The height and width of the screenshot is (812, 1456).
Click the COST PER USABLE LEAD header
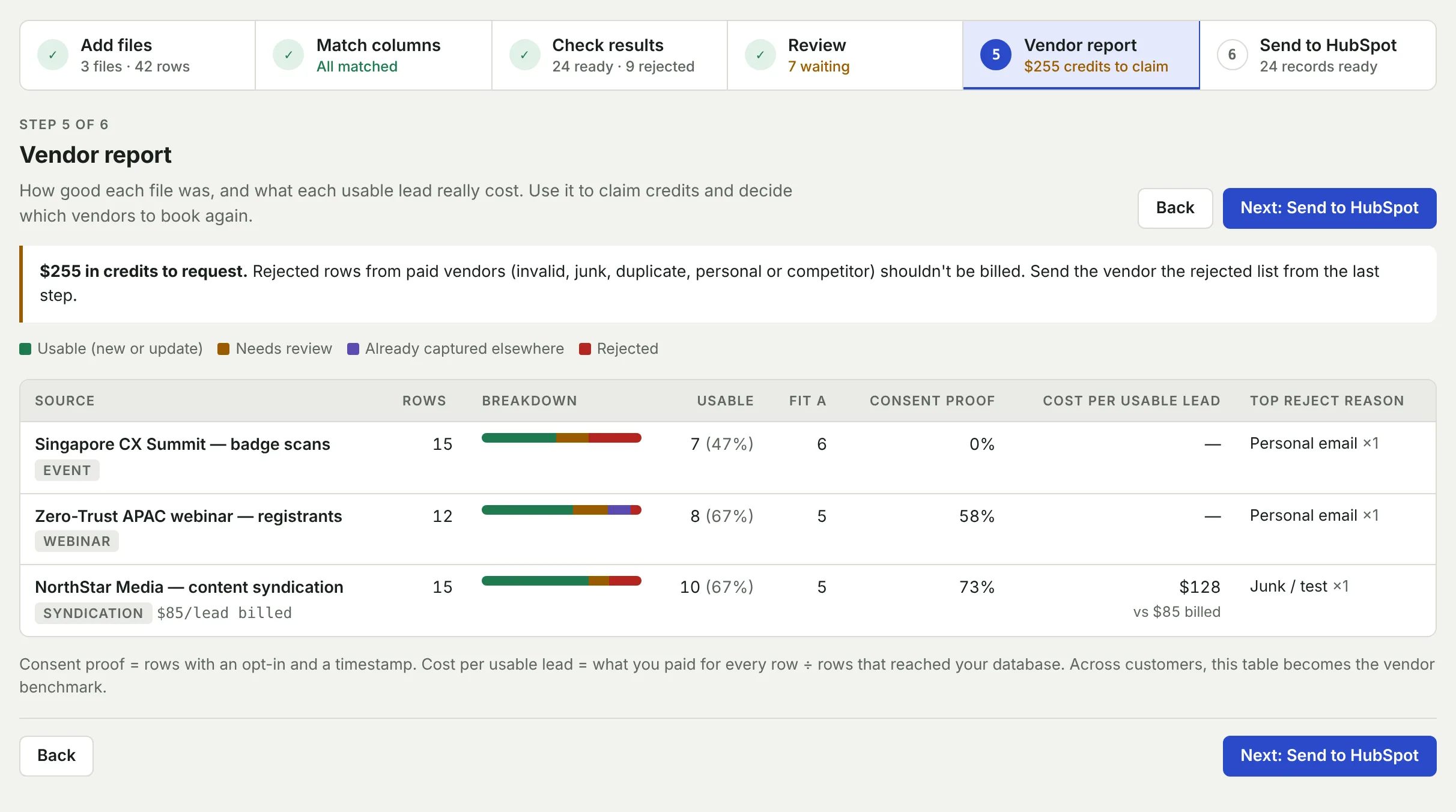pyautogui.click(x=1131, y=401)
